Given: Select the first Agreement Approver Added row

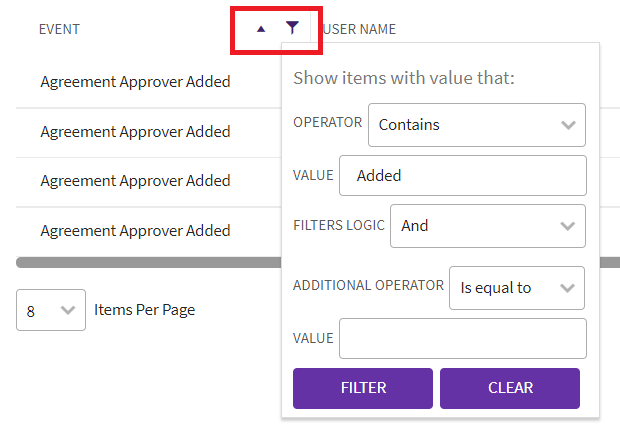Looking at the screenshot, I should click(x=135, y=82).
